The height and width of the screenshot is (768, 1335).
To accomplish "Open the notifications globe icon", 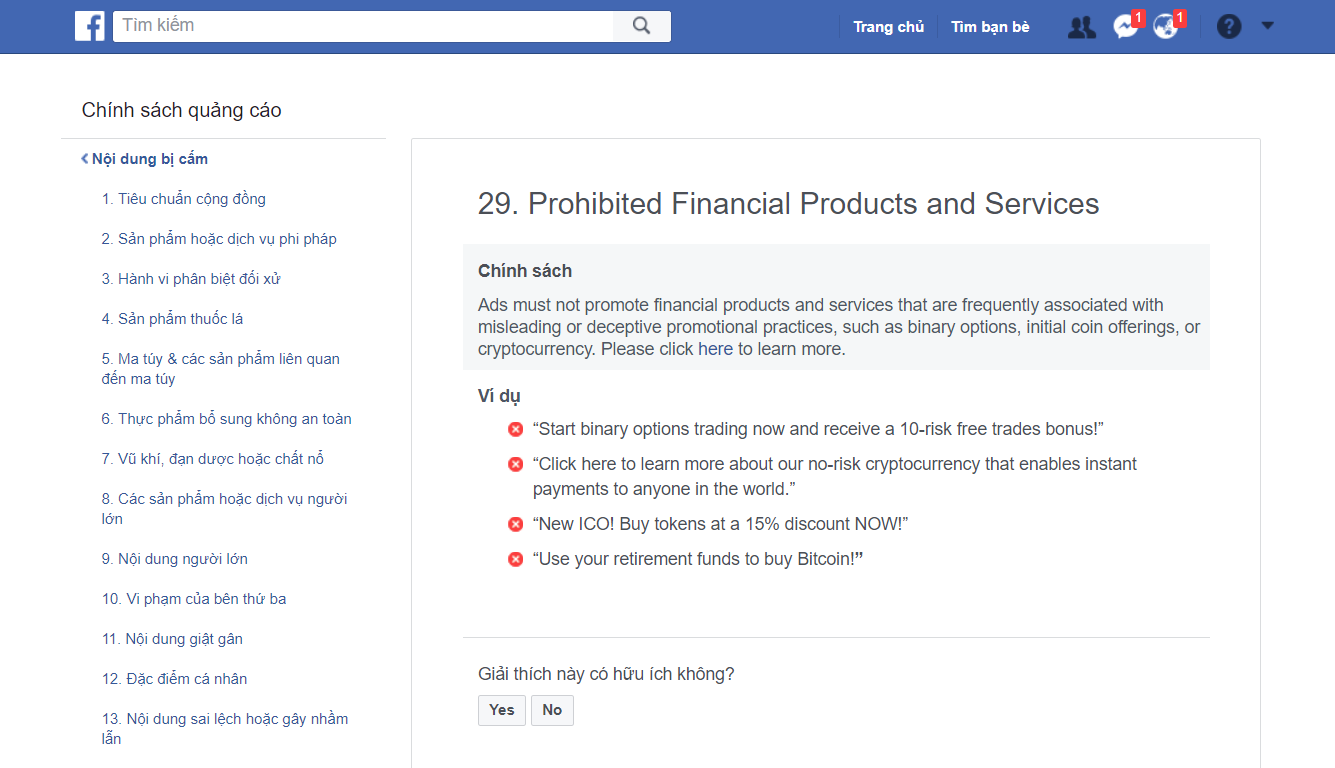I will (1164, 26).
